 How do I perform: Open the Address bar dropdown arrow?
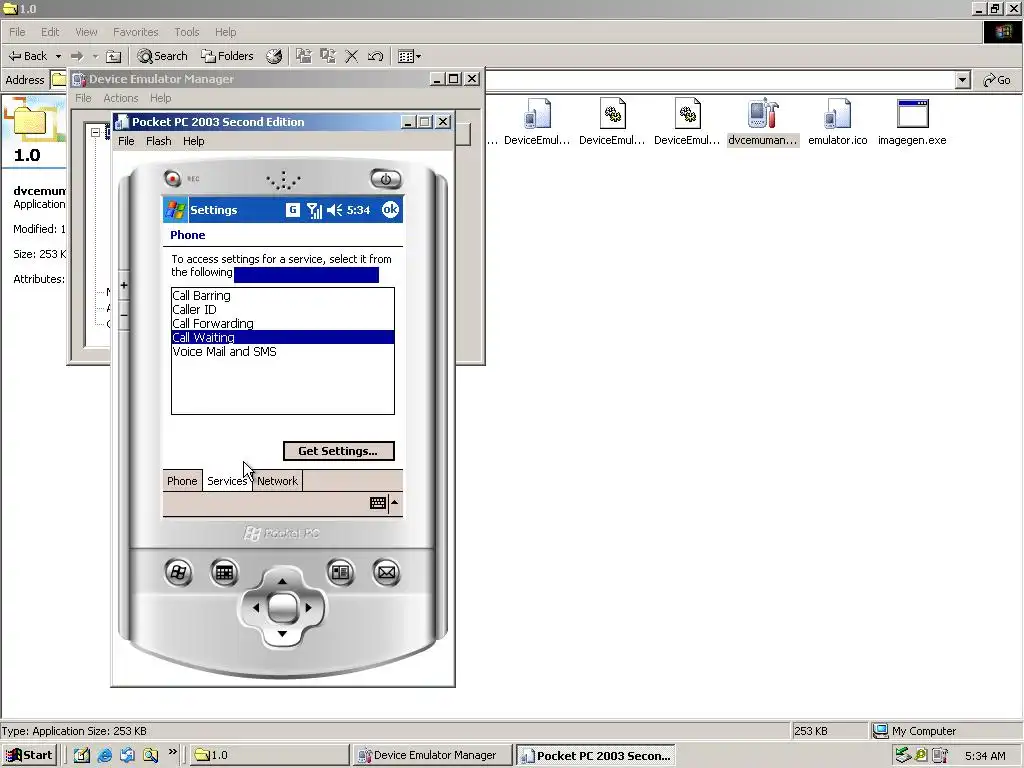tap(962, 80)
